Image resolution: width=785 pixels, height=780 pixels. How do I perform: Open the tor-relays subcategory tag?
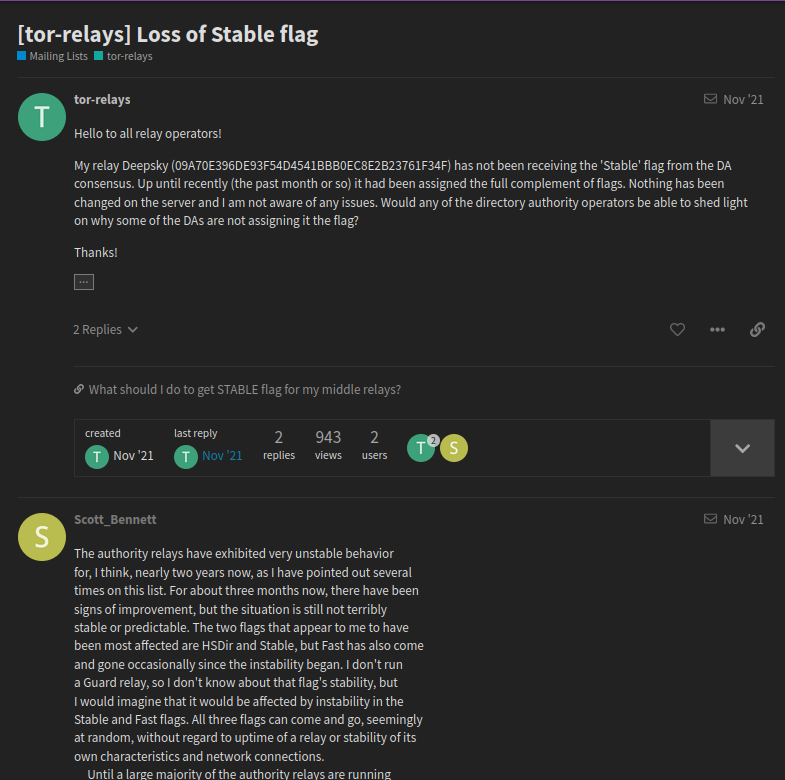129,57
